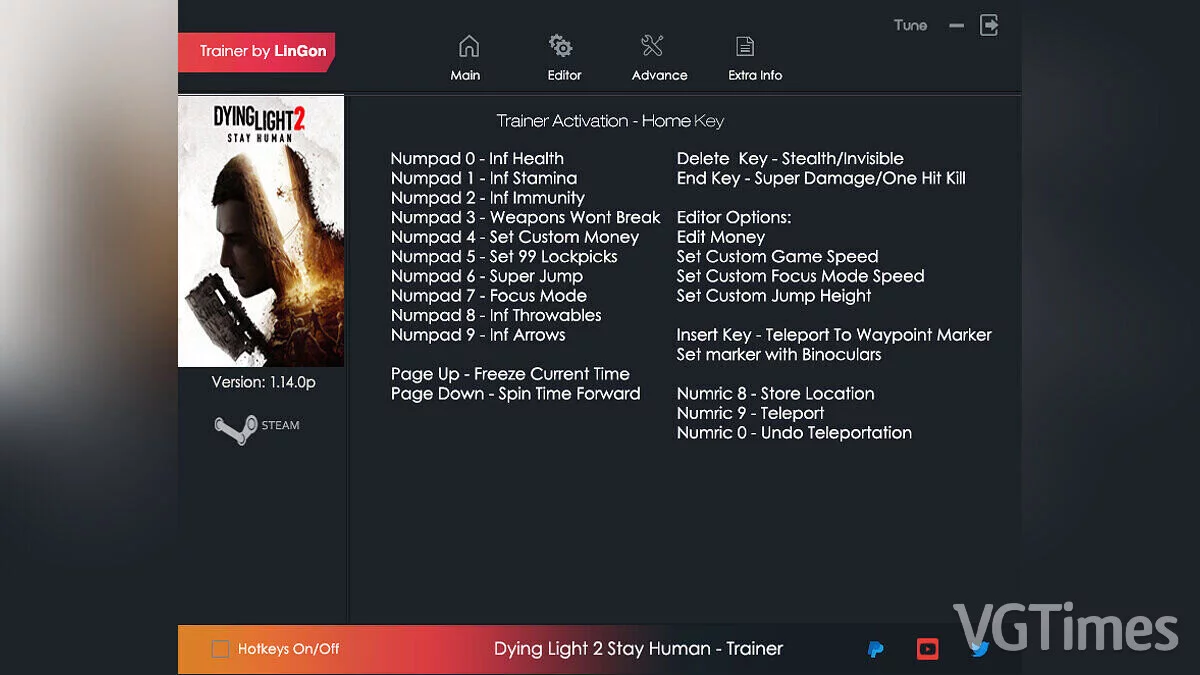Click the exit arrow icon at top right
This screenshot has width=1200, height=675.
pyautogui.click(x=989, y=25)
